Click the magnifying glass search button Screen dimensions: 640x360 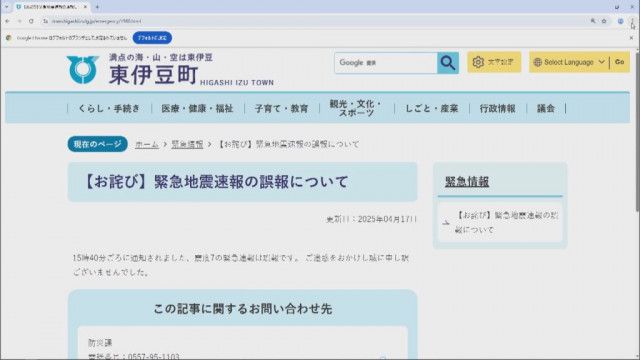448,63
